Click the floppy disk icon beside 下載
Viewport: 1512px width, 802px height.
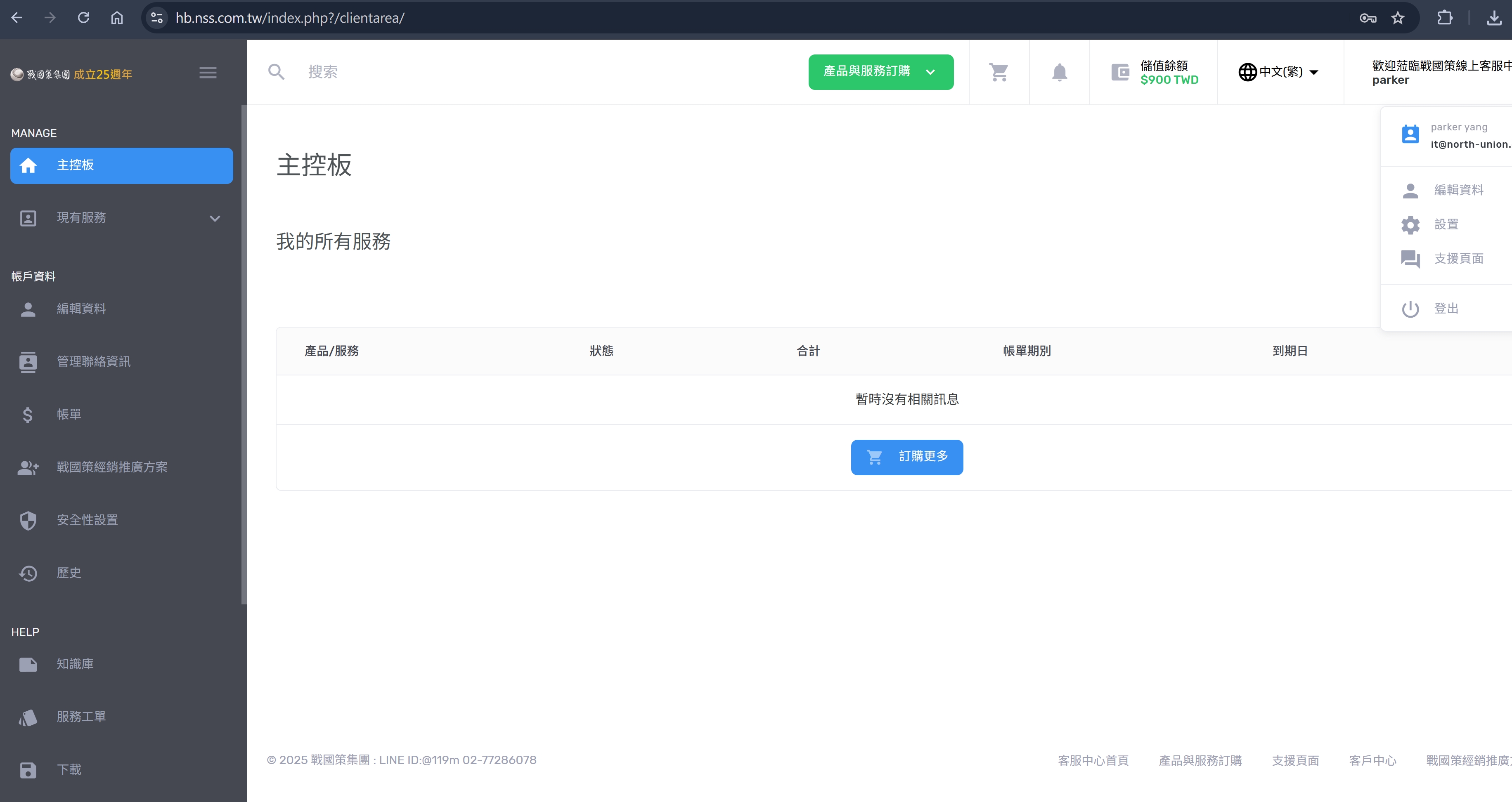click(28, 770)
